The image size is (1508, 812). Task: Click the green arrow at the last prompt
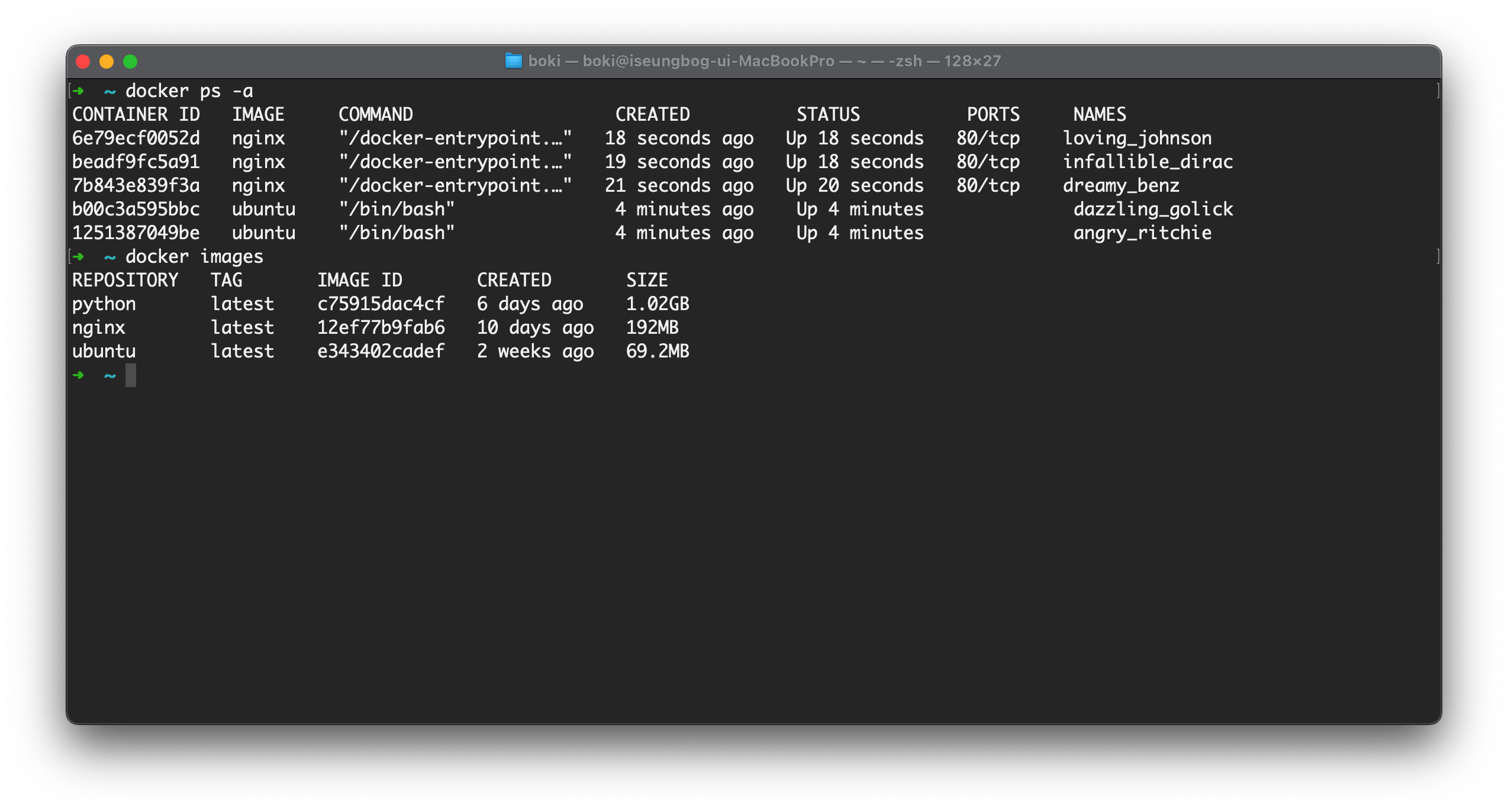point(78,375)
